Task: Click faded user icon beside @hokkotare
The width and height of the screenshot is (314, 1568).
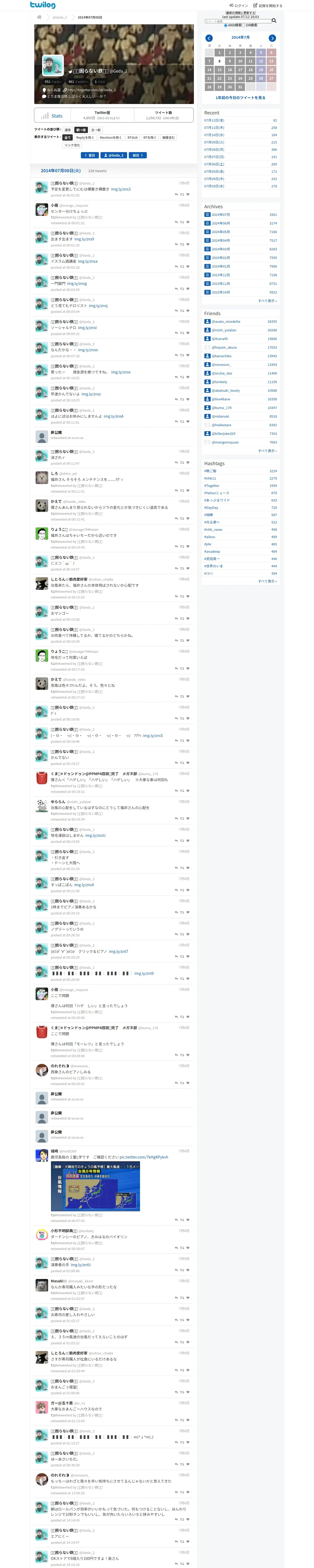Action: (207, 425)
